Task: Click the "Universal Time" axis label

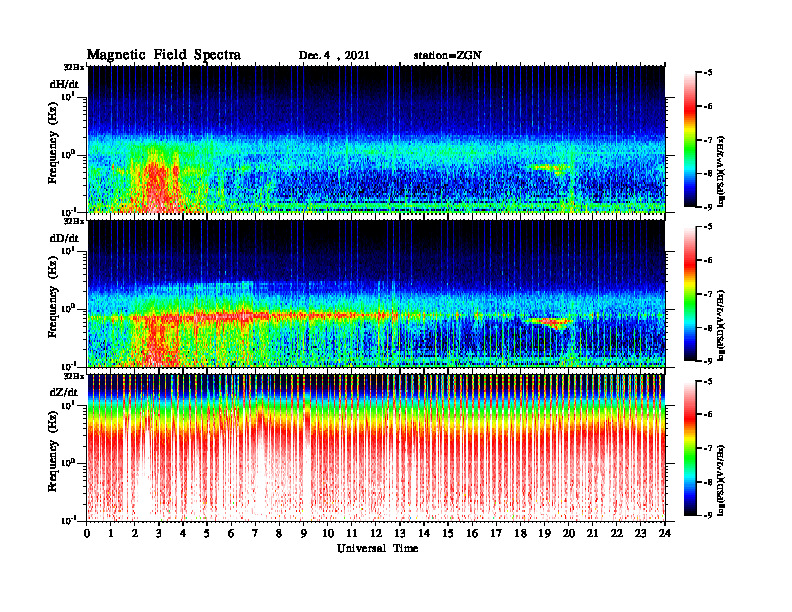Action: [x=377, y=548]
